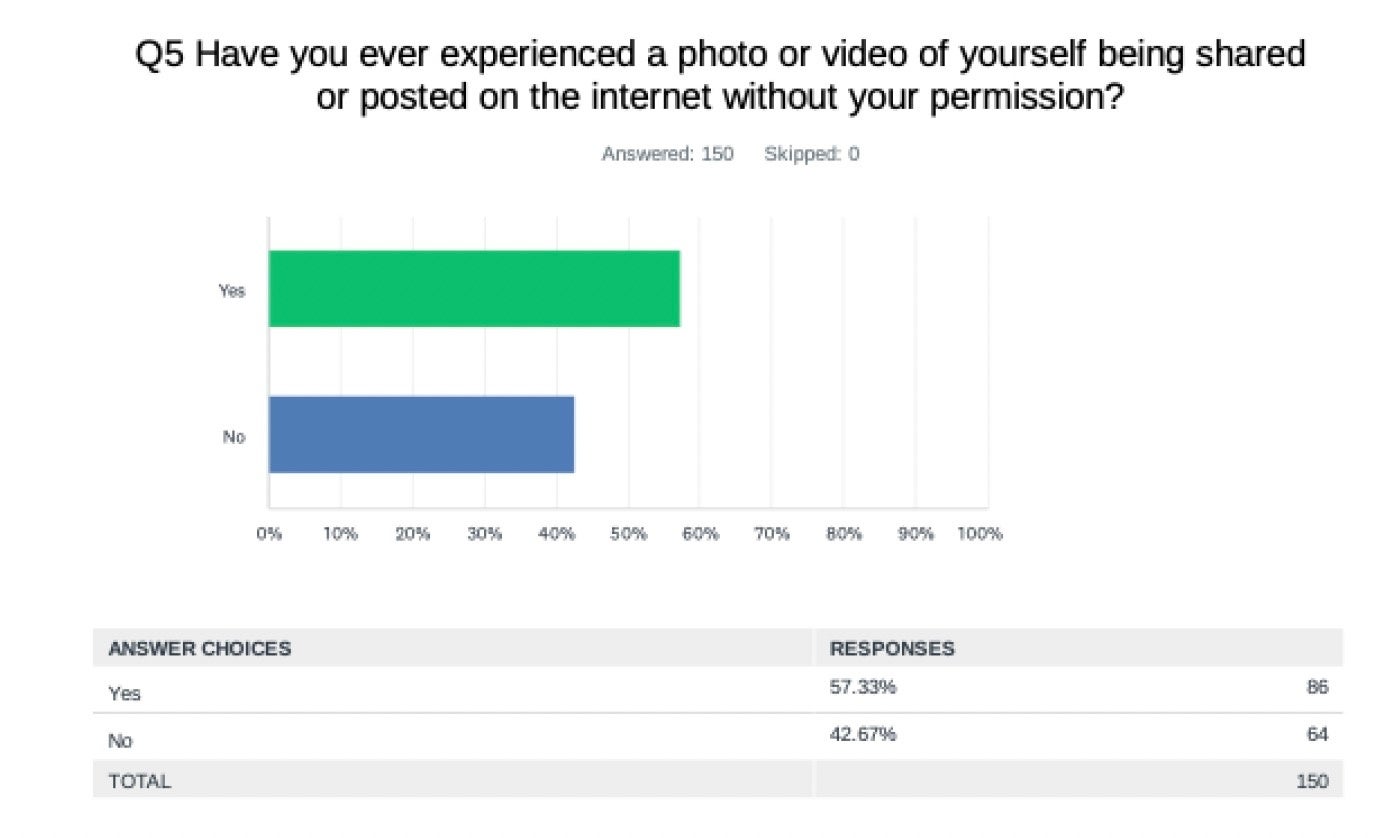Click the total count 150
Viewport: 1376px width, 838px height.
[x=1311, y=781]
